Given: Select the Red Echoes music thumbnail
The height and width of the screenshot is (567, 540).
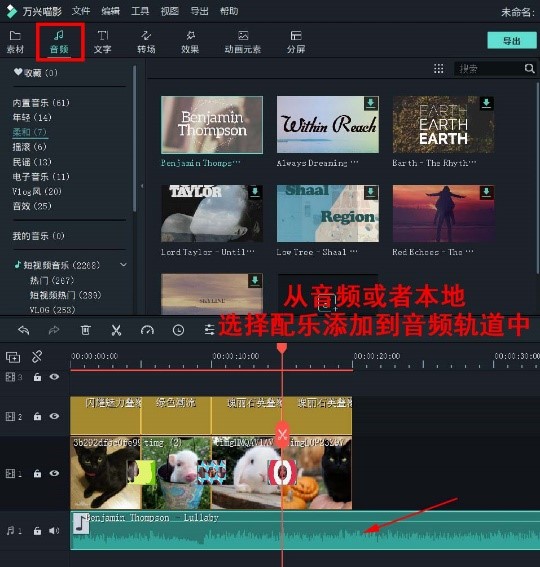Looking at the screenshot, I should tap(443, 213).
